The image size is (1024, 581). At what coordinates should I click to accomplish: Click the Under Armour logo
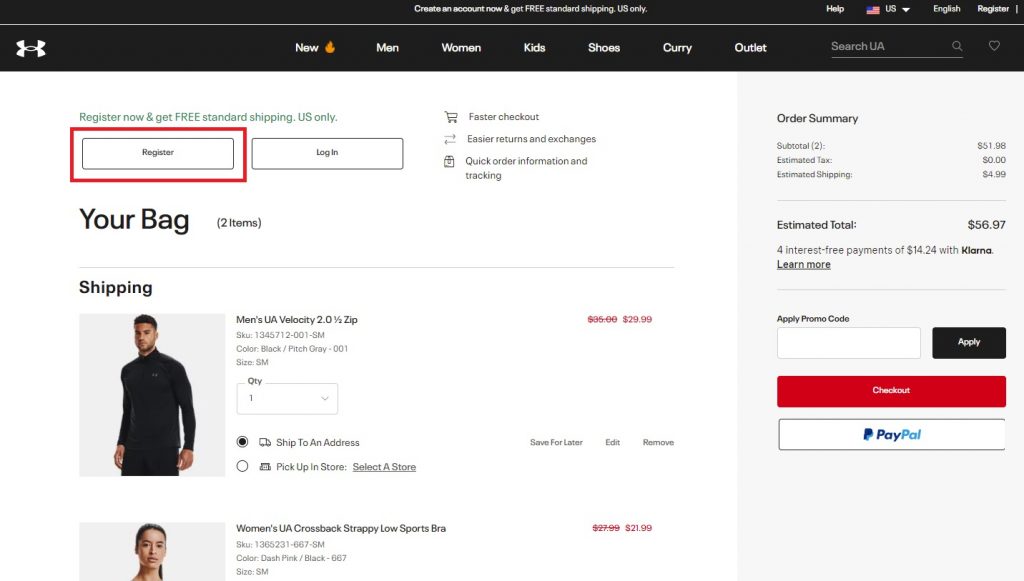tap(31, 48)
